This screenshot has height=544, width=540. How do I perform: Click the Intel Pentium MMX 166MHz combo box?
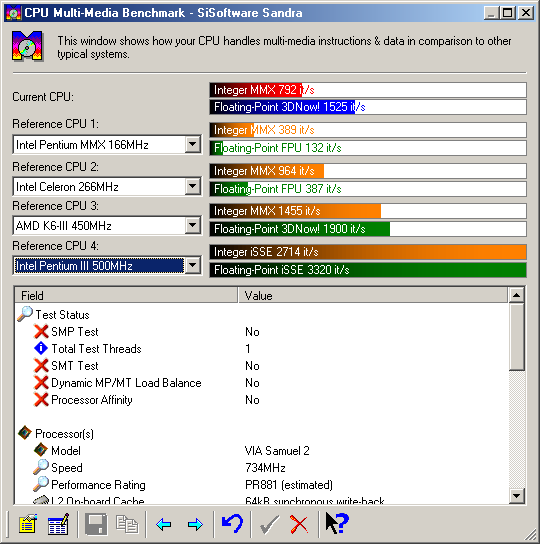click(107, 144)
